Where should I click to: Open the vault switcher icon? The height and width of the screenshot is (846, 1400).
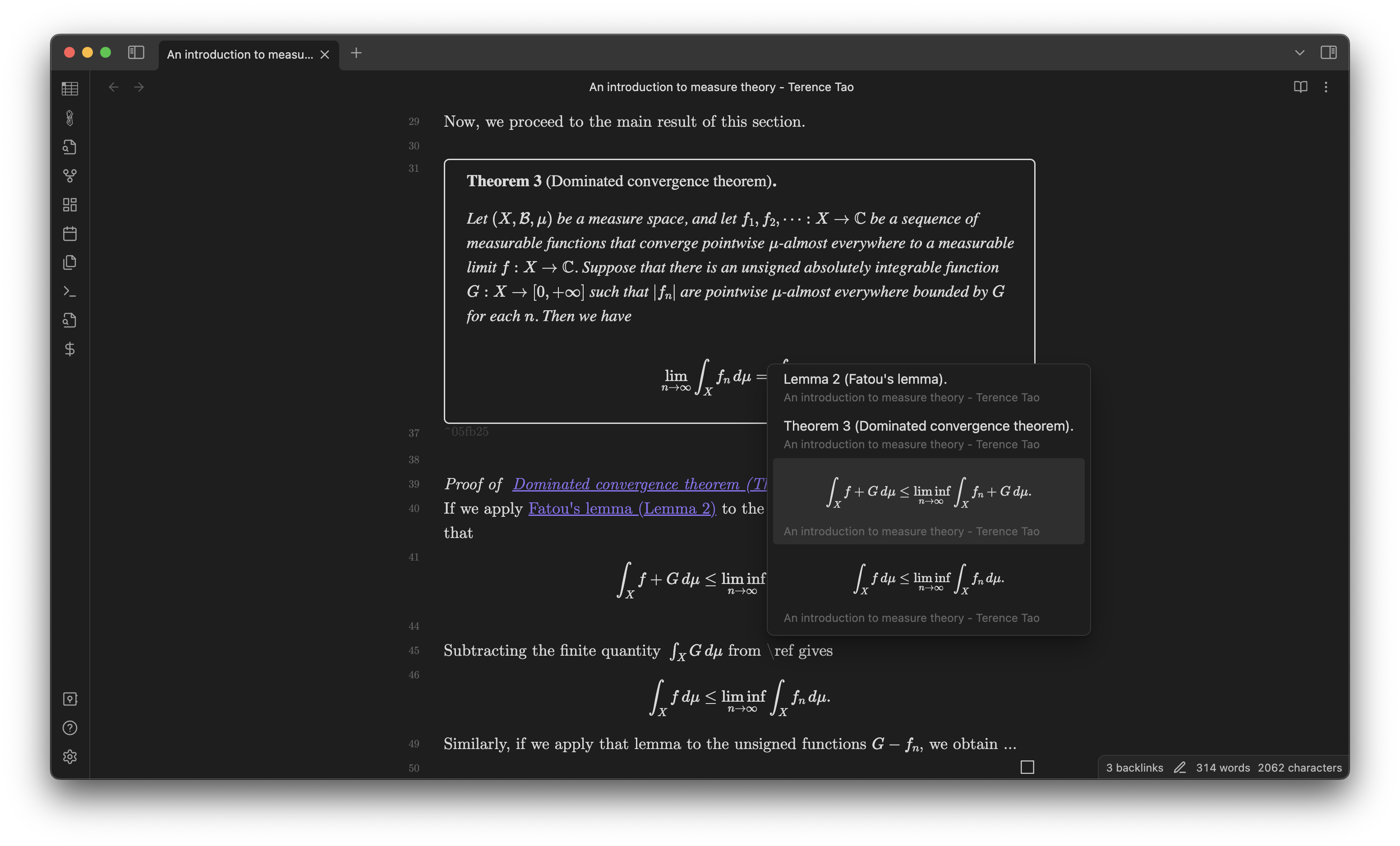click(70, 699)
